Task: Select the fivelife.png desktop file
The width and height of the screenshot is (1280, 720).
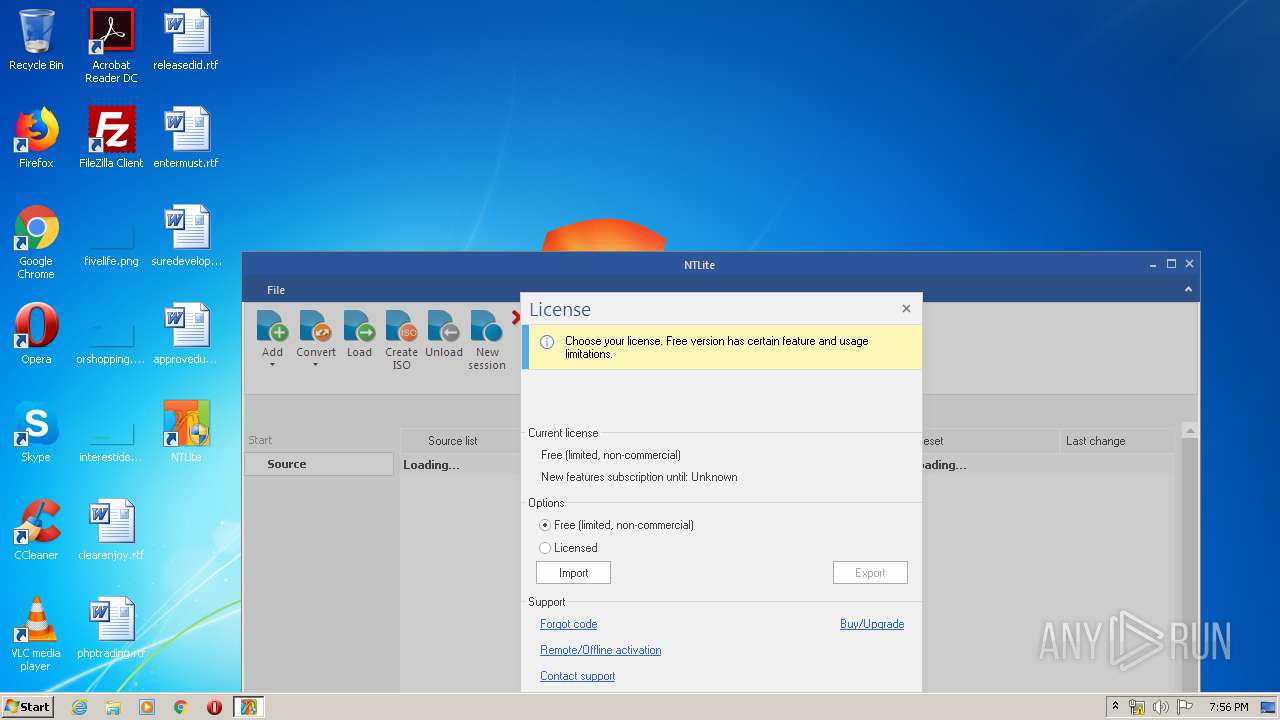Action: pyautogui.click(x=111, y=245)
